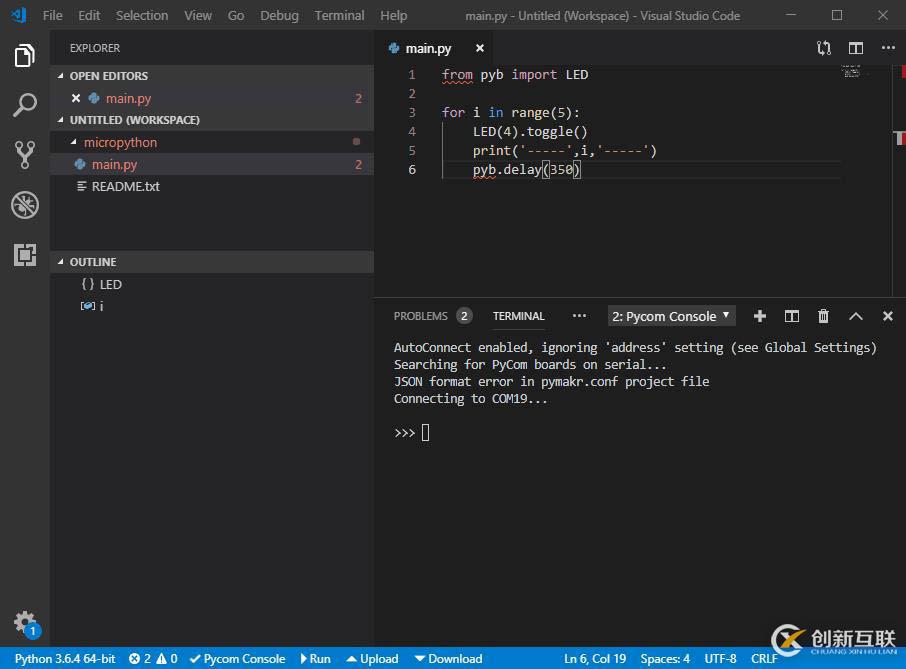Image resolution: width=906 pixels, height=669 pixels.
Task: Open the View menu
Action: click(198, 16)
